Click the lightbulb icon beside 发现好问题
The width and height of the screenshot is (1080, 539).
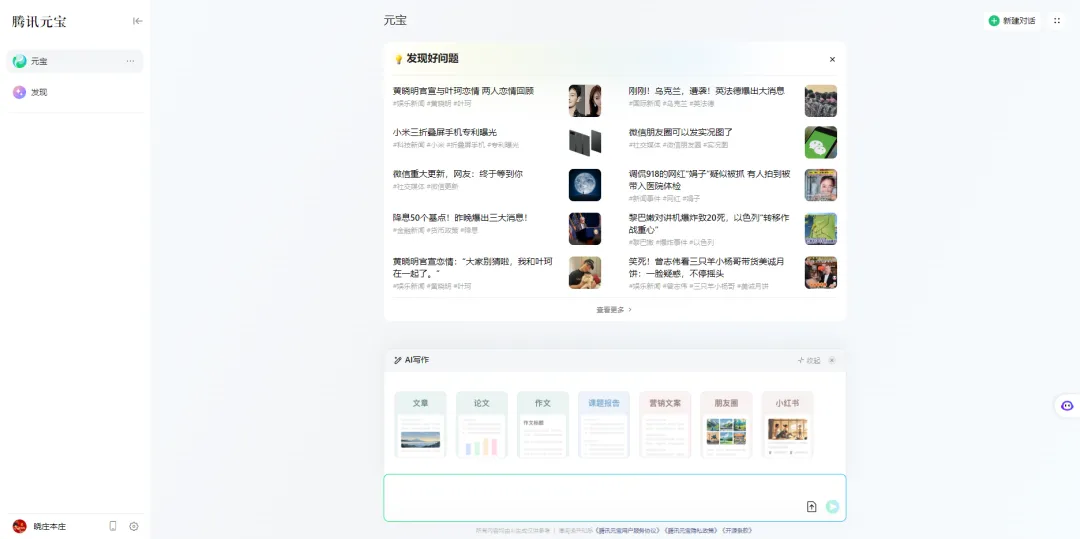point(398,59)
